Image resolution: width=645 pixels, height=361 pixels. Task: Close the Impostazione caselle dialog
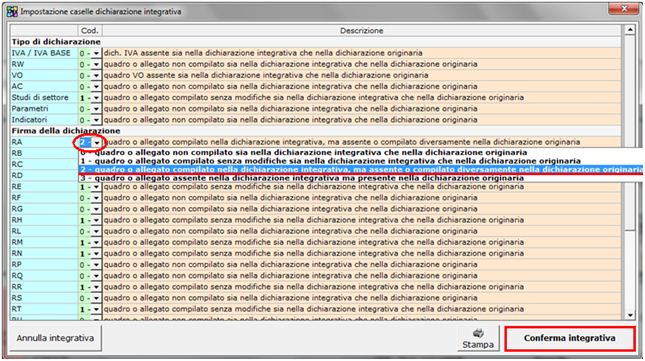[624, 9]
